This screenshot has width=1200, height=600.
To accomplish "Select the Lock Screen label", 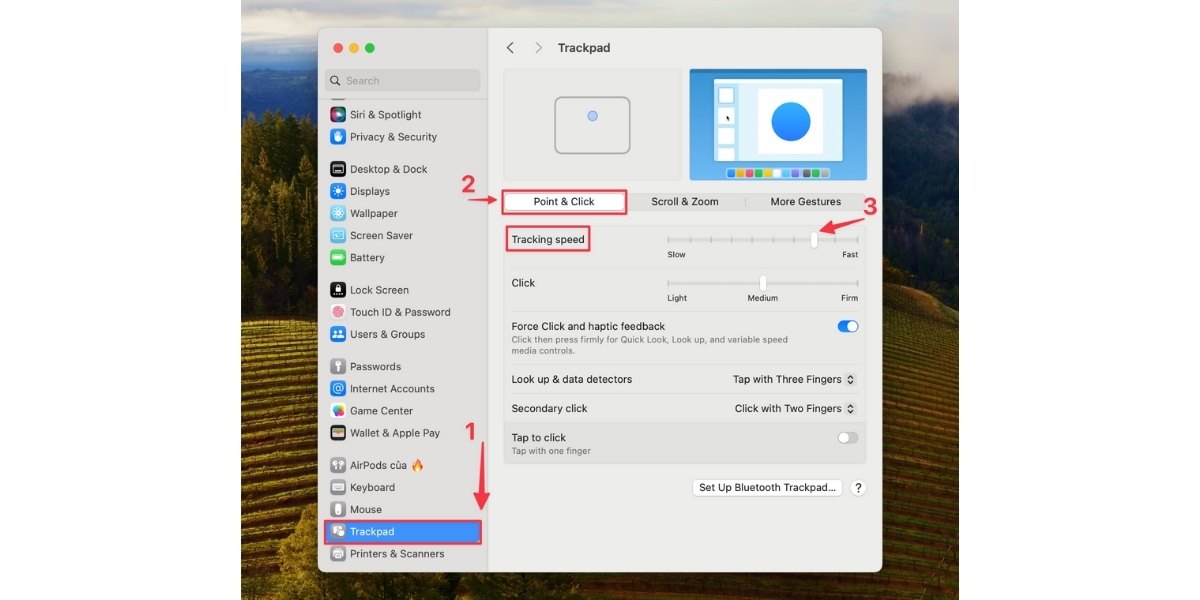I will 379,290.
